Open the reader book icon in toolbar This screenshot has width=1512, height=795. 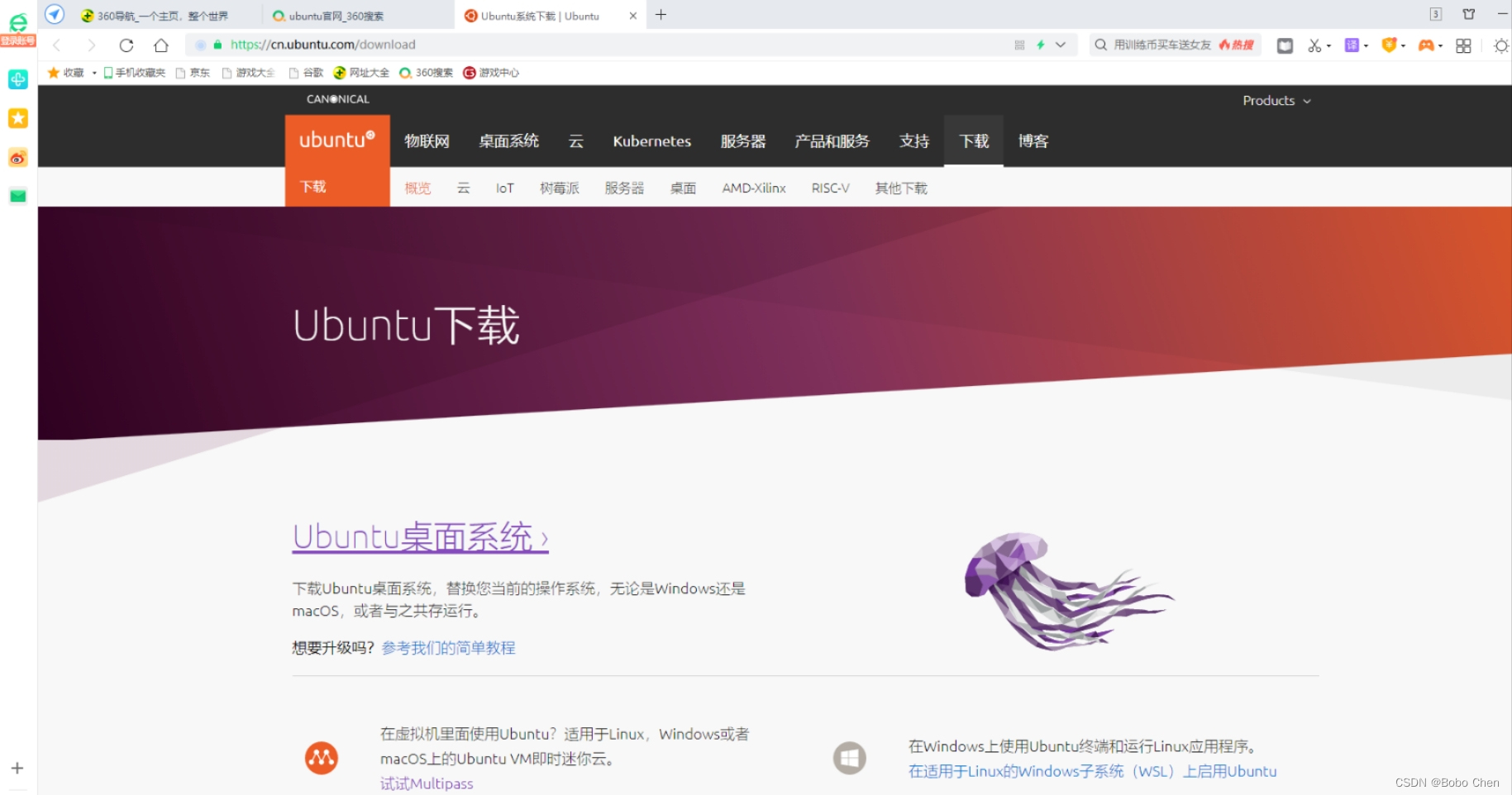tap(1285, 45)
